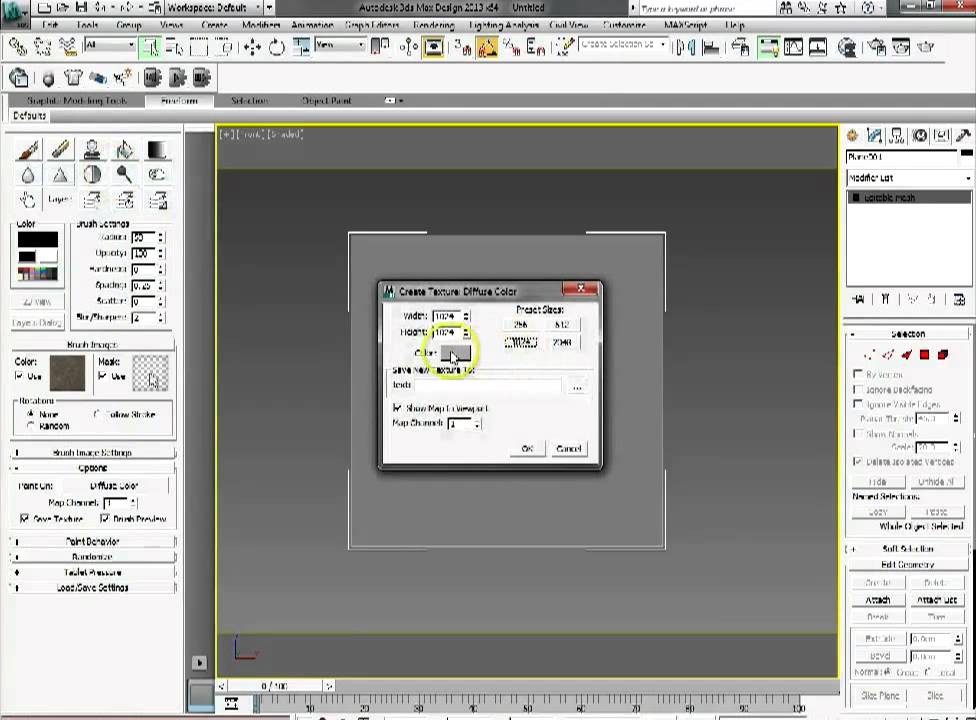Image resolution: width=976 pixels, height=720 pixels.
Task: Switch to the Selection ribbon tab
Action: click(250, 100)
